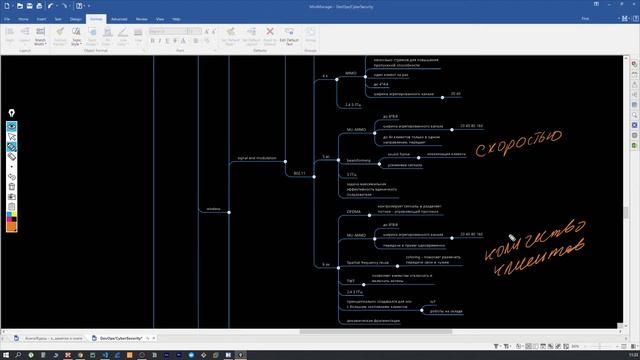Toggle the pen tool in the drawing toolbar
This screenshot has height=360, width=640.
tap(11, 147)
